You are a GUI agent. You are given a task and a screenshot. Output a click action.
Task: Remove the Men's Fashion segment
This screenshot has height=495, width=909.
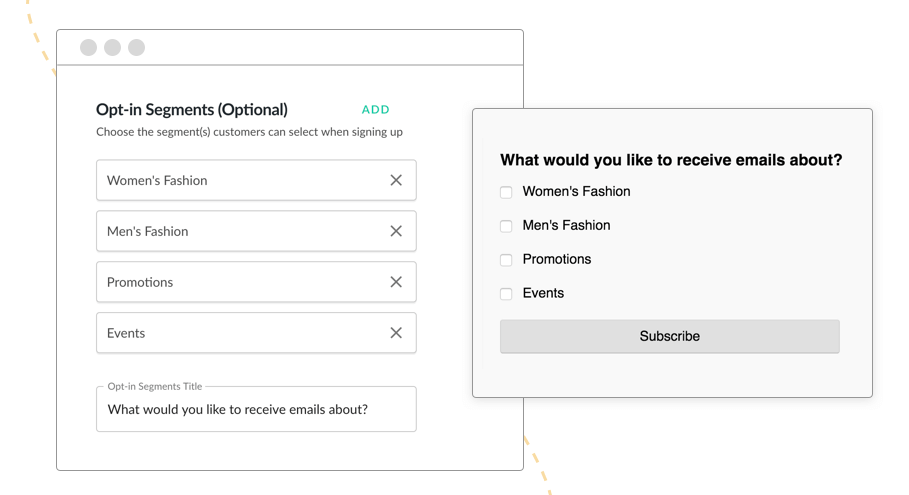[396, 231]
